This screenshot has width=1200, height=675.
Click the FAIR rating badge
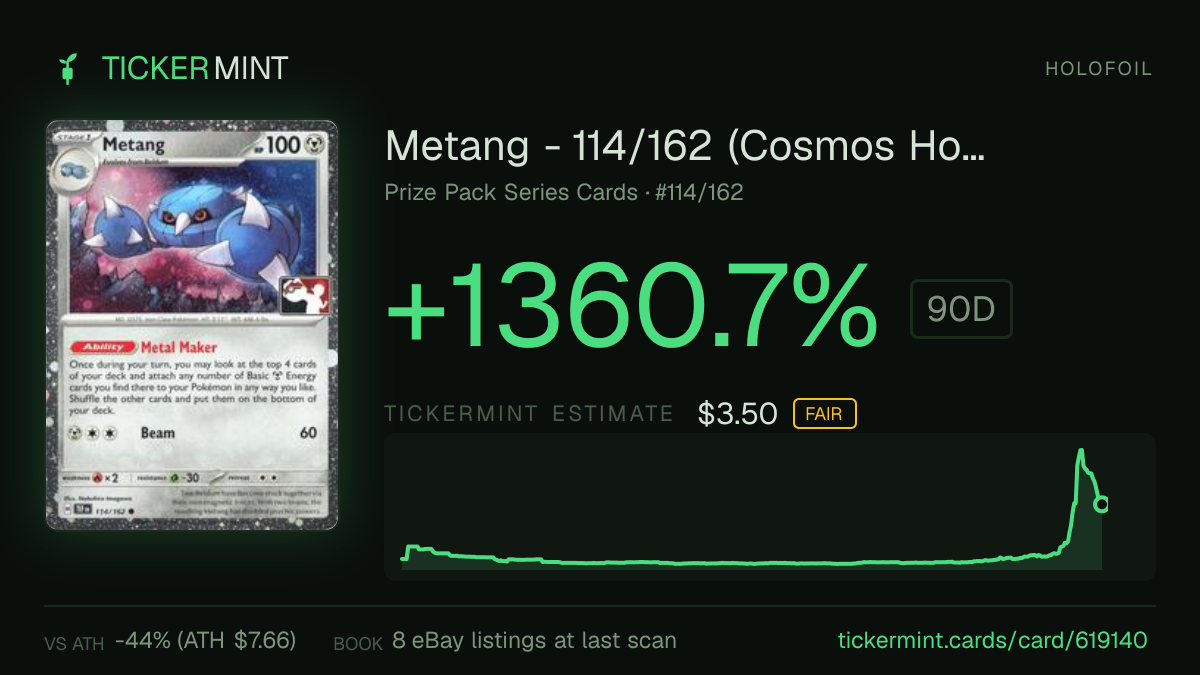(824, 413)
